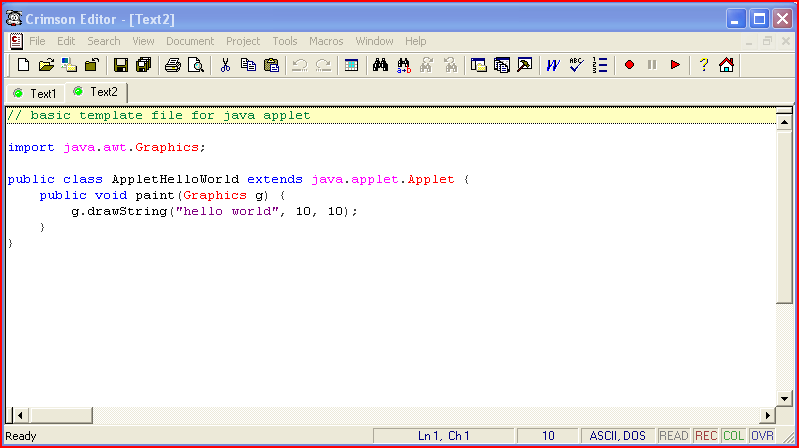This screenshot has height=448, width=799.
Task: Open the File menu
Action: pyautogui.click(x=37, y=41)
